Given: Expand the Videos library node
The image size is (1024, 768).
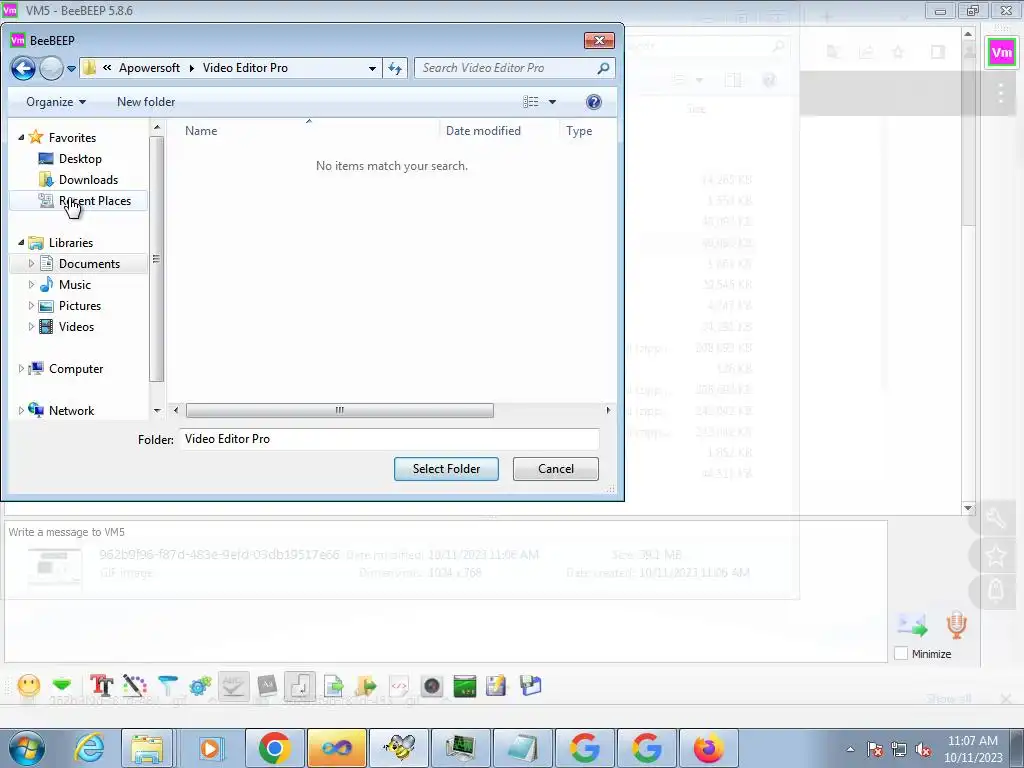Looking at the screenshot, I should (x=31, y=327).
